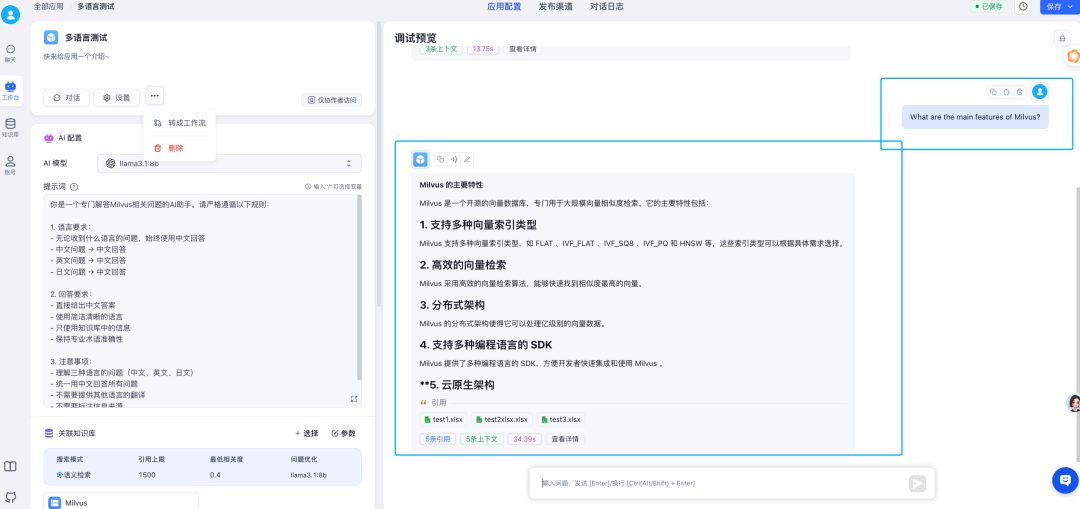Click the 语义检索 search mode value
1080x509 pixels.
[74, 475]
